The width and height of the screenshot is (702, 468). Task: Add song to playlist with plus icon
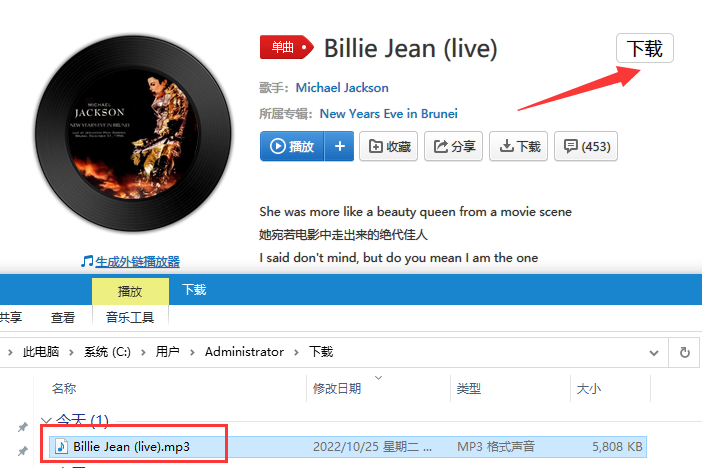click(339, 146)
